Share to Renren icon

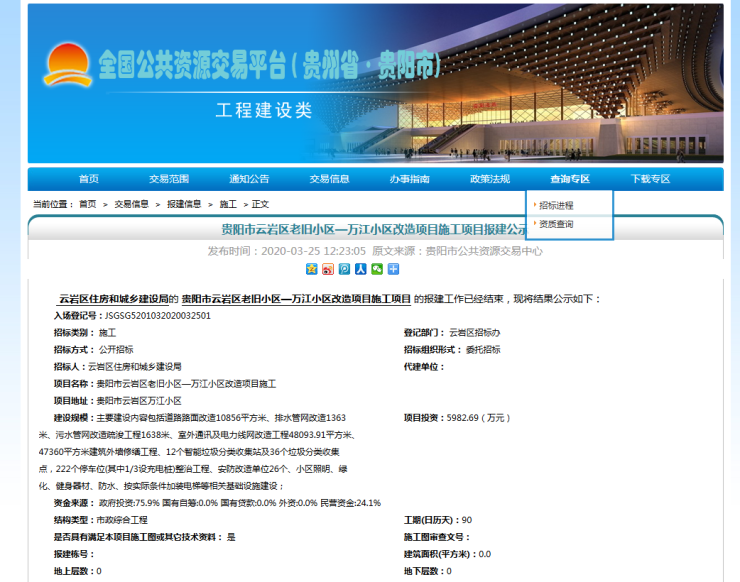coord(361,269)
